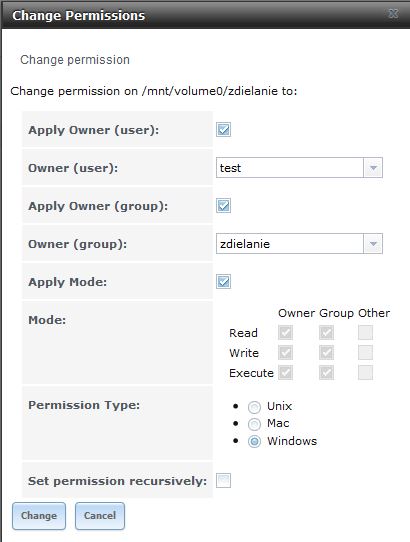This screenshot has width=410, height=542.
Task: Uncheck the Apply Mode checkbox
Action: tap(223, 281)
